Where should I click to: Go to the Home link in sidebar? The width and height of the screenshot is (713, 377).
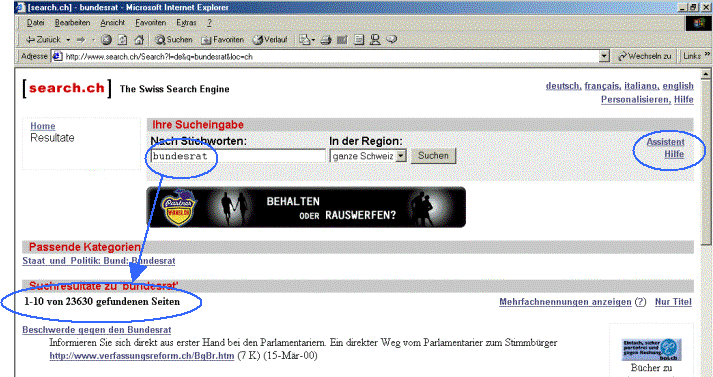(x=43, y=126)
